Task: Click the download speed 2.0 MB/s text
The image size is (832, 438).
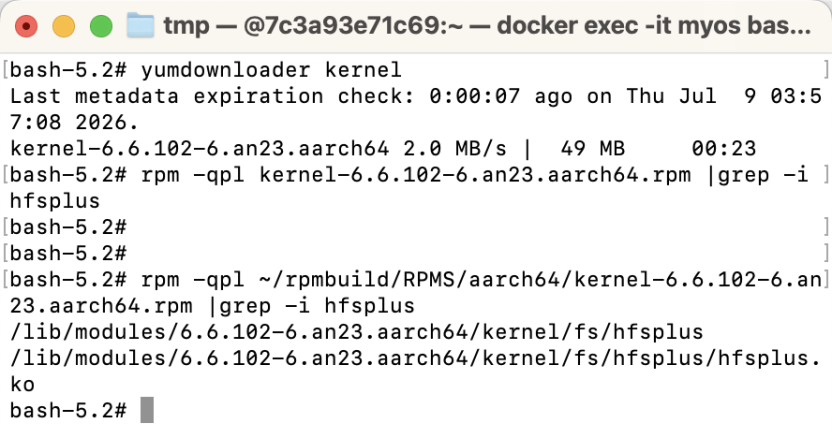Action: point(455,149)
